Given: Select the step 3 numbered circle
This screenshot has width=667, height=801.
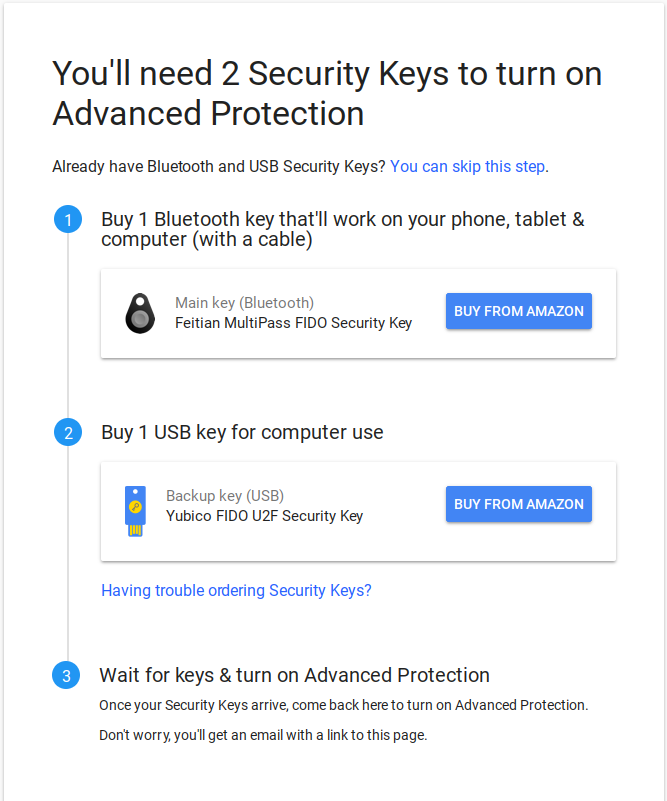Looking at the screenshot, I should click(66, 675).
